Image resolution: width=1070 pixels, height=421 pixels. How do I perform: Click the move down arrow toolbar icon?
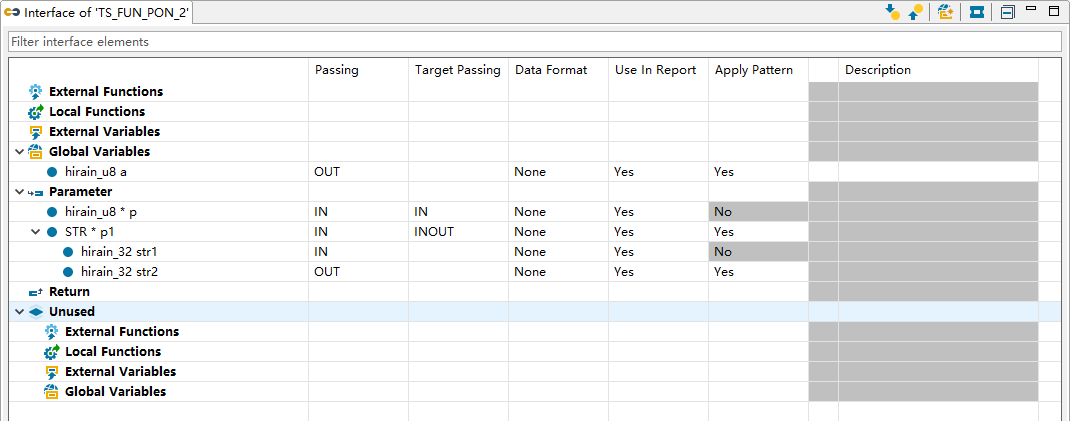pyautogui.click(x=893, y=12)
